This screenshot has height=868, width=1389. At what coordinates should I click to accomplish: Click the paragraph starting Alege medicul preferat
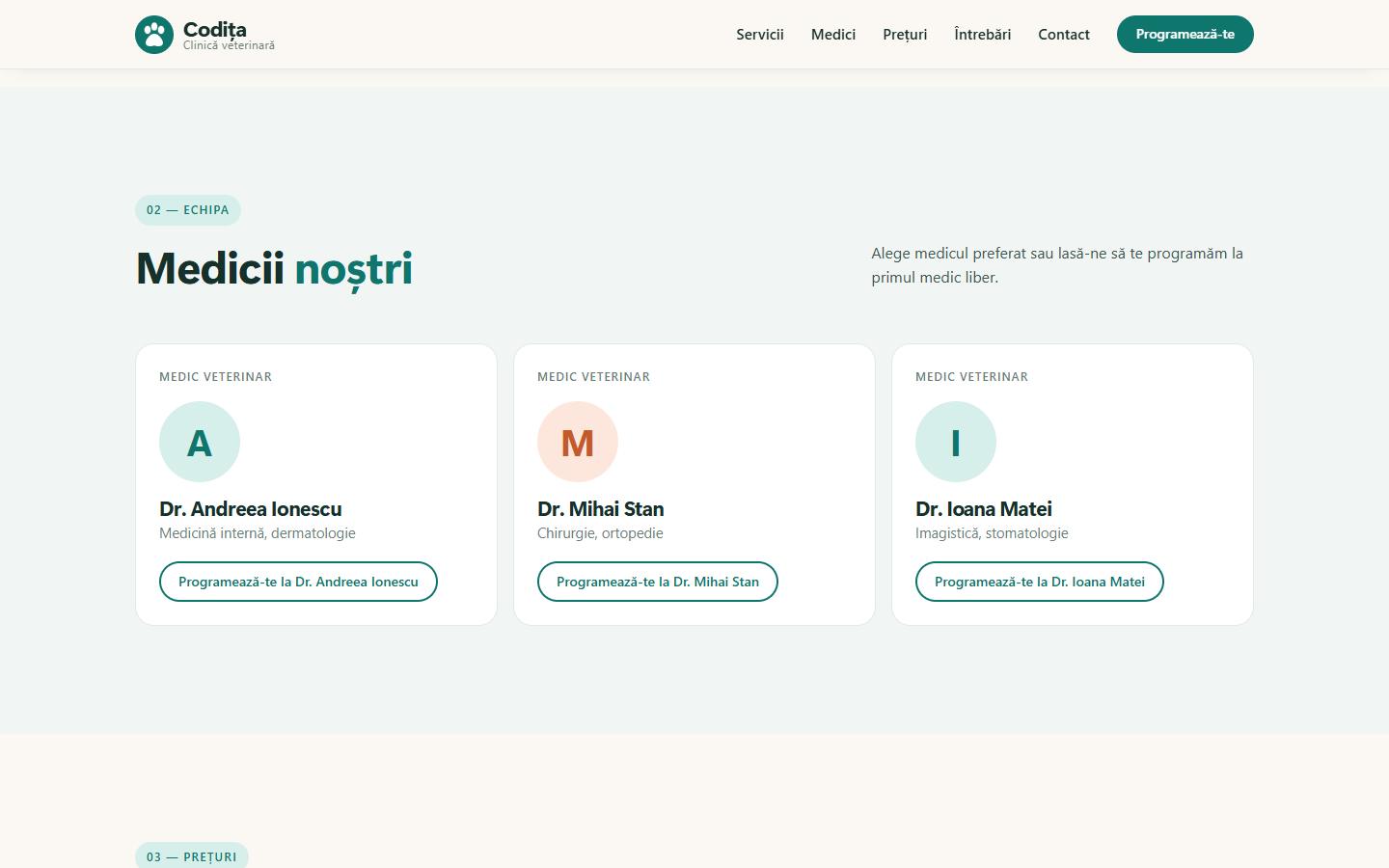pos(1057,265)
